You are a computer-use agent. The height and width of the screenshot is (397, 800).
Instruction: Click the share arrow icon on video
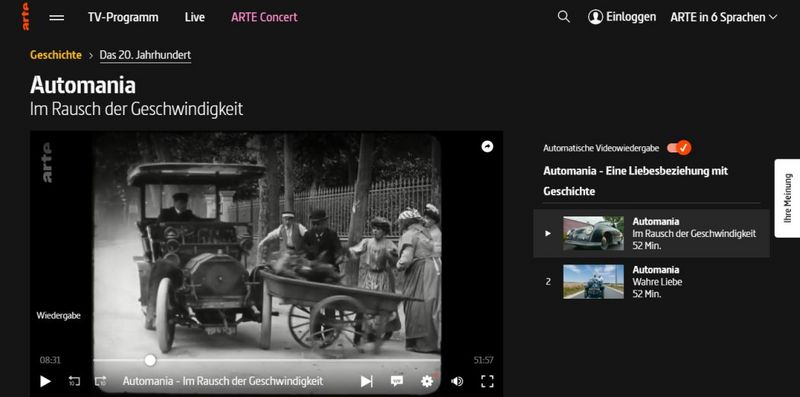[487, 147]
